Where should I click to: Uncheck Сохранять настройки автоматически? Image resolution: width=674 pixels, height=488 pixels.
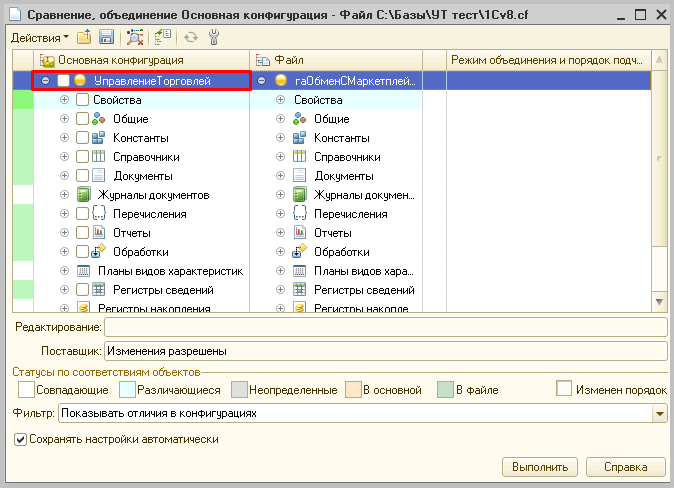(x=21, y=439)
